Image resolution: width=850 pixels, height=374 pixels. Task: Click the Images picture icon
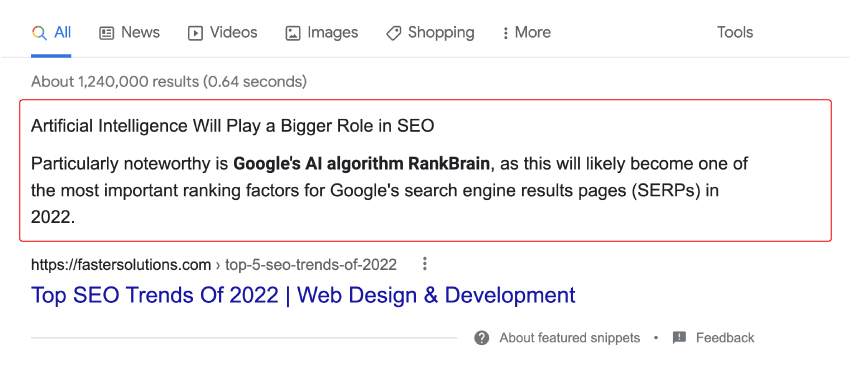click(x=293, y=33)
